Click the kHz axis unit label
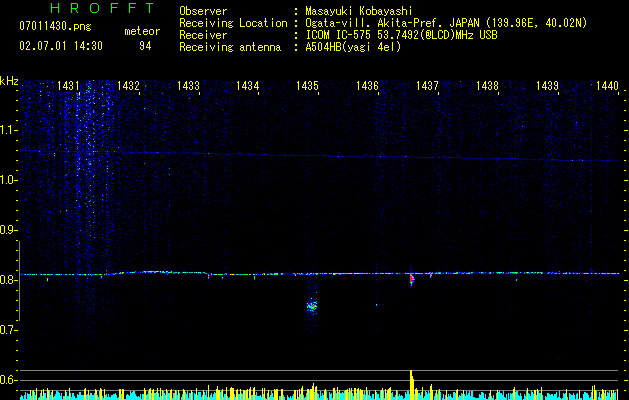 [x=9, y=81]
